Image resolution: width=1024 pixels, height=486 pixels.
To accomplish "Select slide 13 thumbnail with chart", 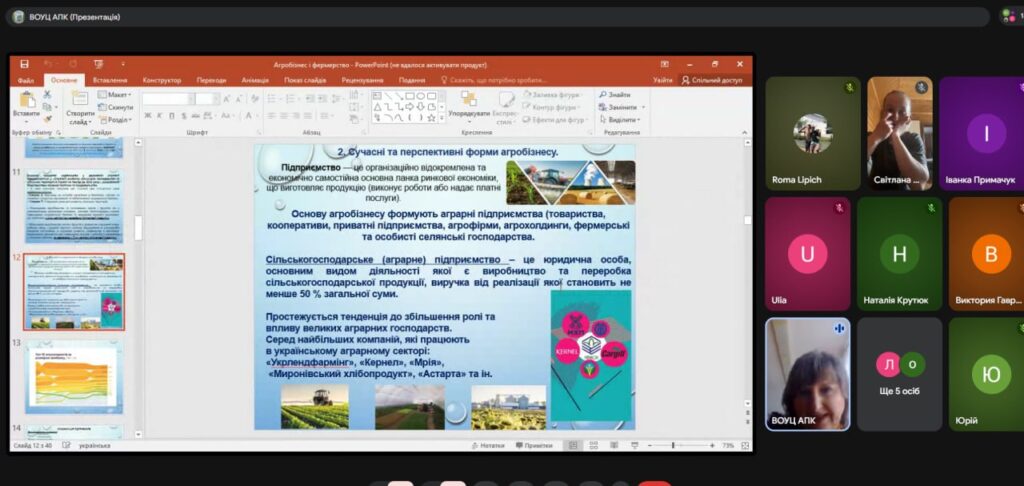I will [74, 377].
